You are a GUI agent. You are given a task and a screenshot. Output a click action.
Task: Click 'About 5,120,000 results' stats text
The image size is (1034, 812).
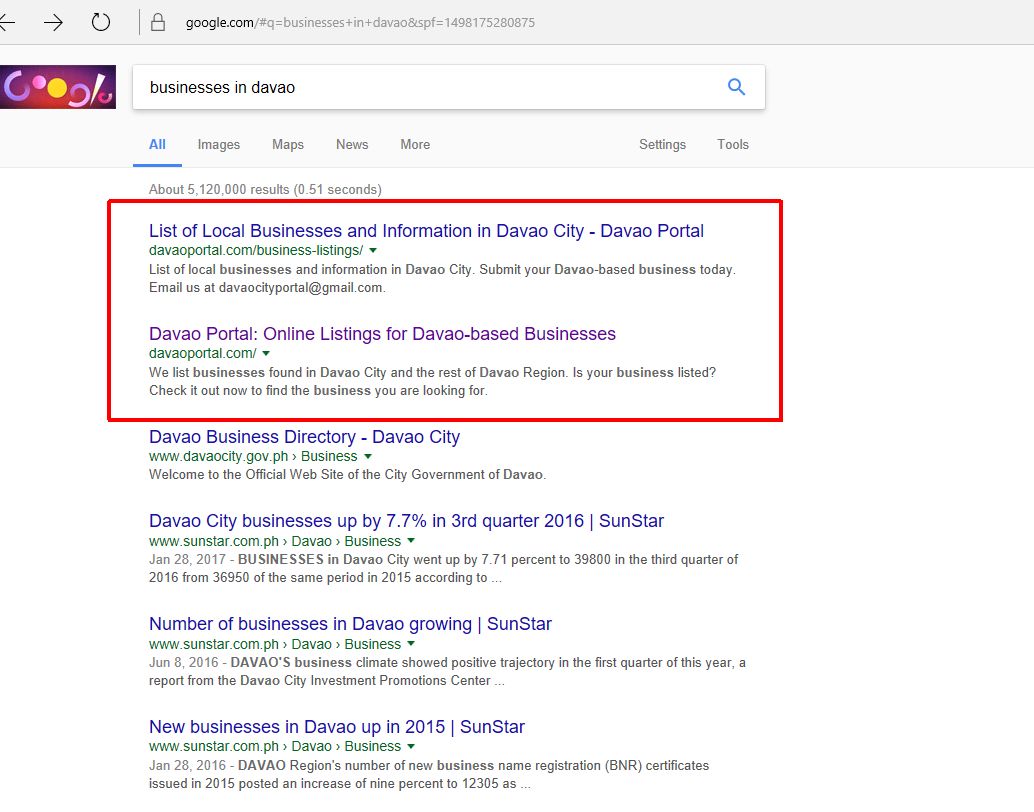tap(265, 189)
